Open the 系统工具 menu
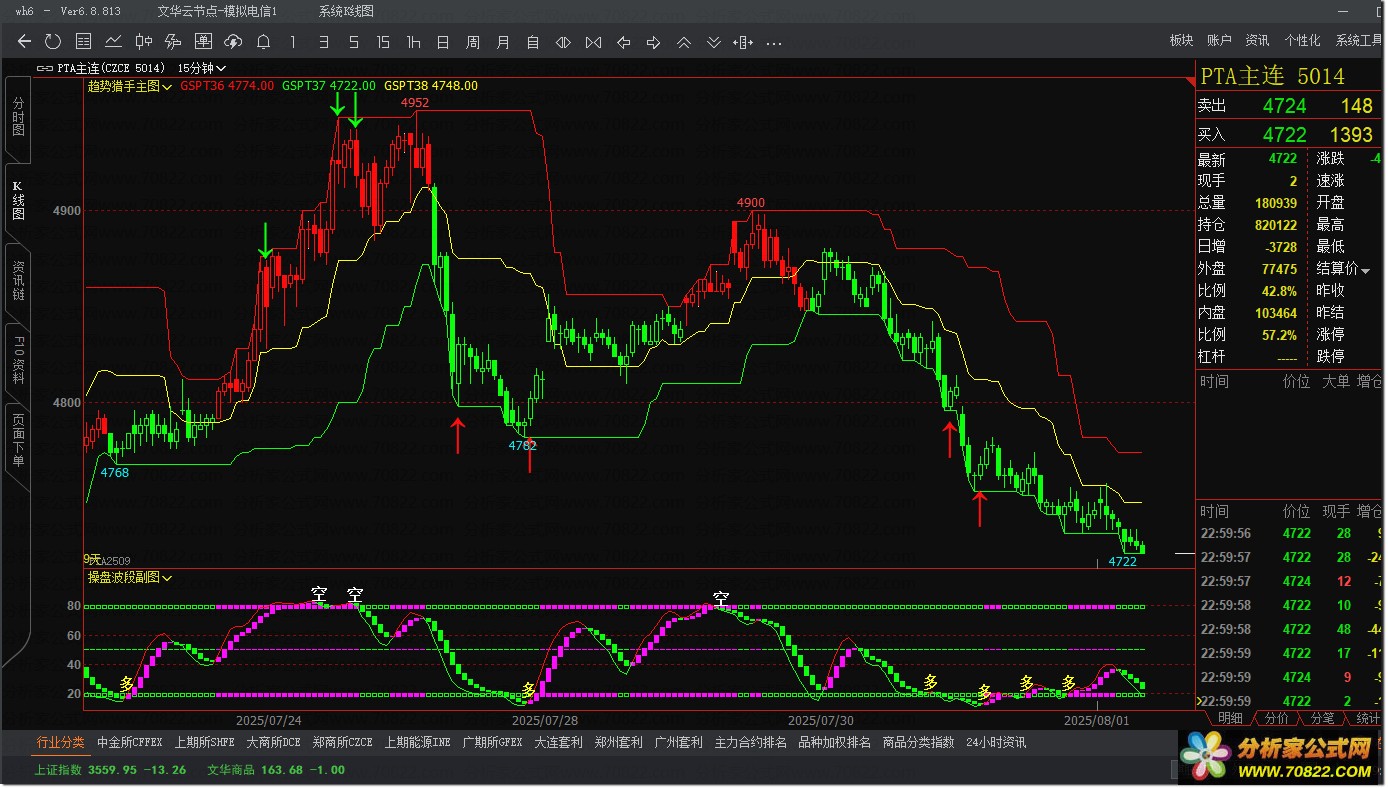Viewport: 1388px width, 788px height. point(1358,40)
